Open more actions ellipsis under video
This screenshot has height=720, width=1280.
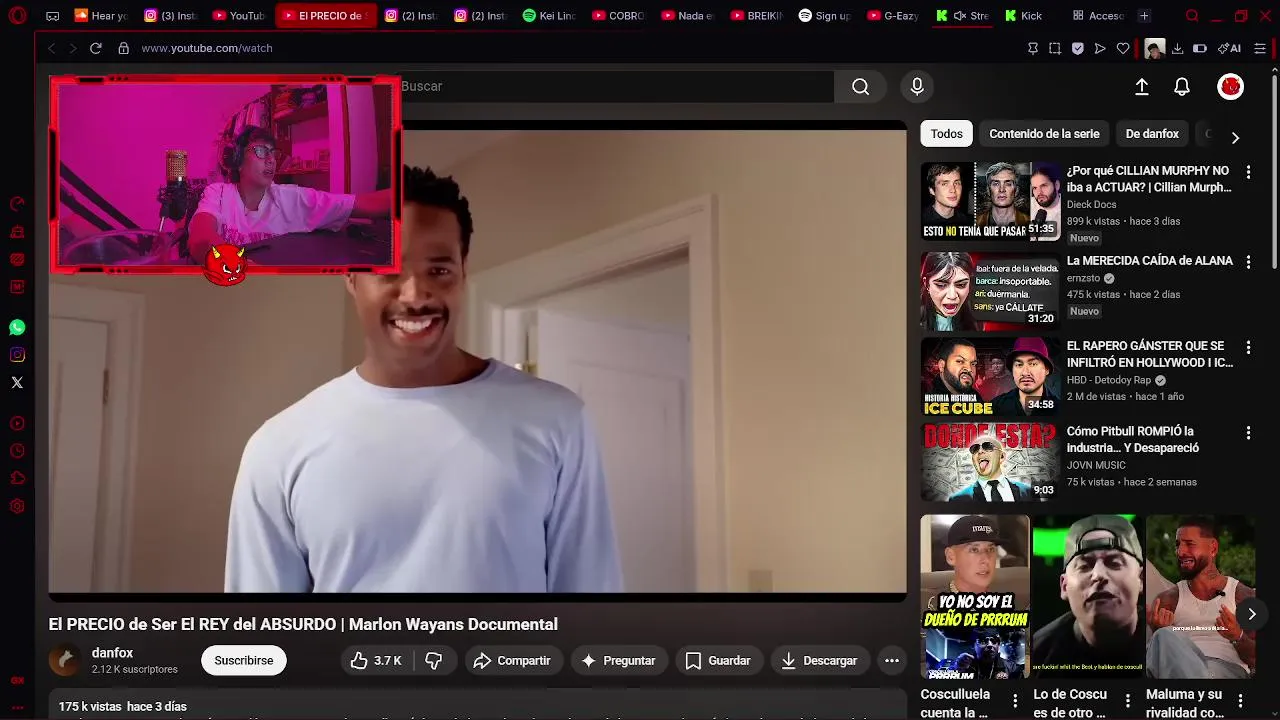point(892,660)
